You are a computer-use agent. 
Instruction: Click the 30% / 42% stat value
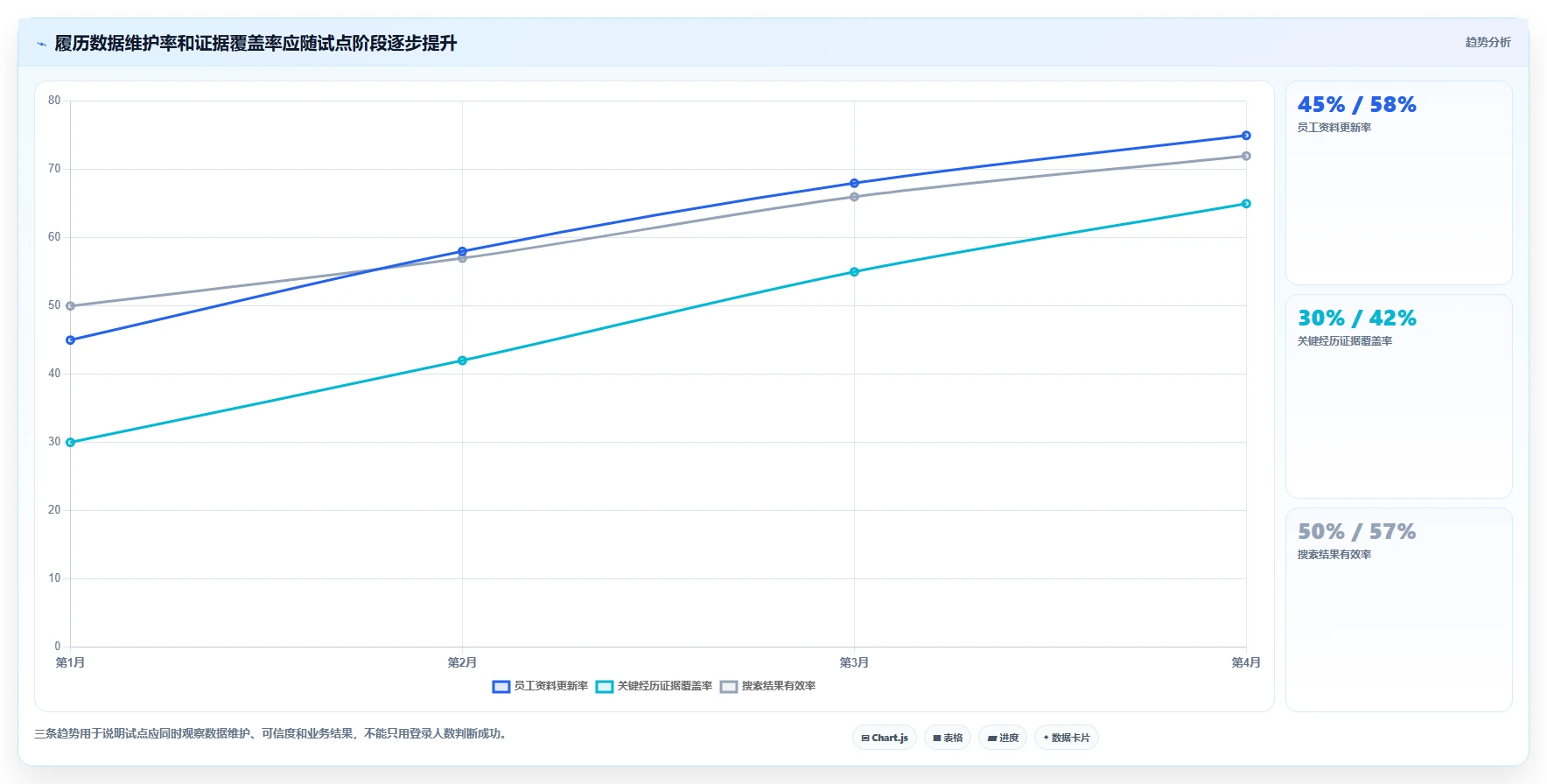[x=1356, y=318]
